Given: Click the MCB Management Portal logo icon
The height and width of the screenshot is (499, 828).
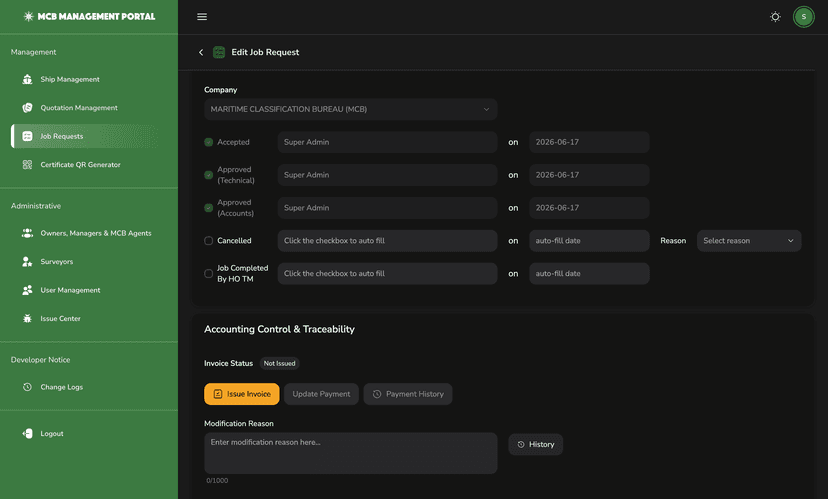Looking at the screenshot, I should (x=29, y=16).
